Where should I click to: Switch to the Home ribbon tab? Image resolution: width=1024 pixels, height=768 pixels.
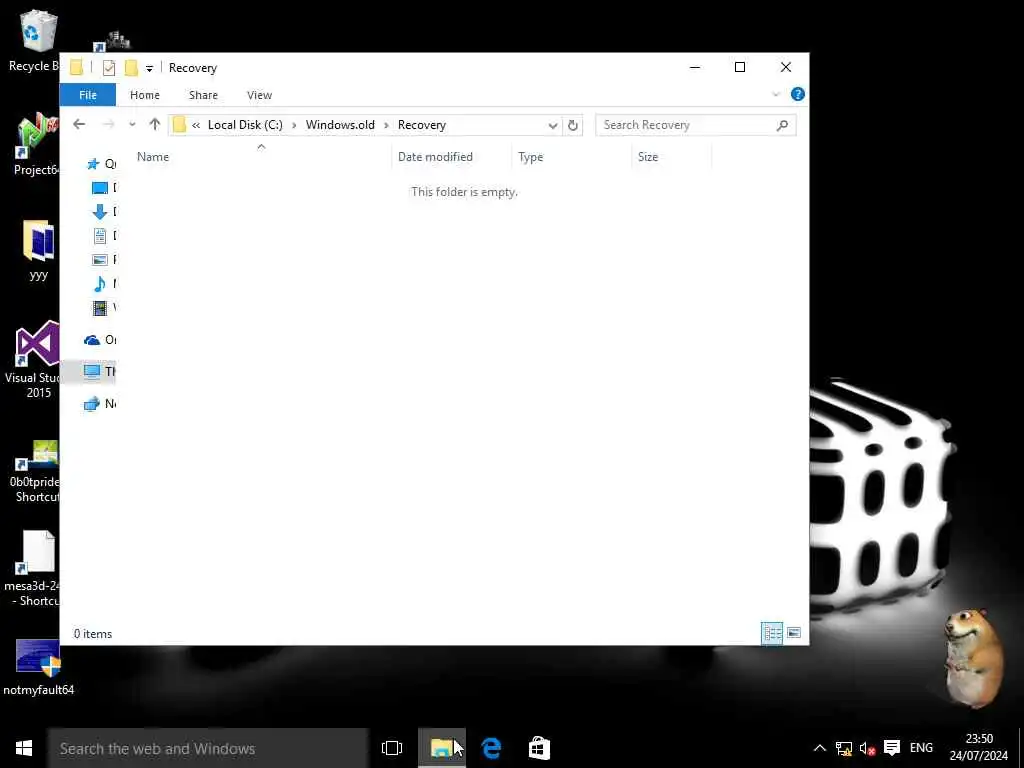145,95
